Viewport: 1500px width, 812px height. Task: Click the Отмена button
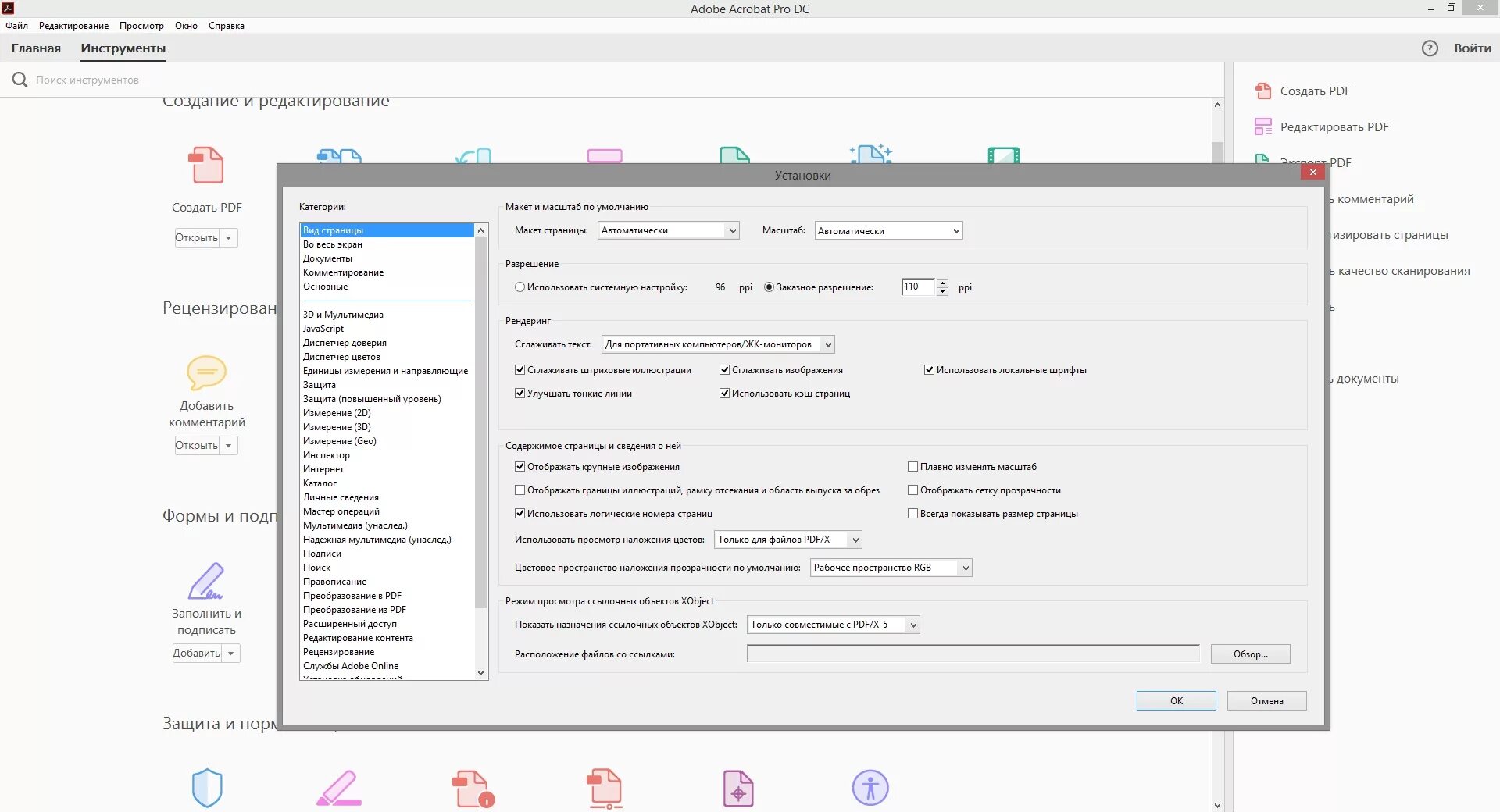[x=1266, y=700]
